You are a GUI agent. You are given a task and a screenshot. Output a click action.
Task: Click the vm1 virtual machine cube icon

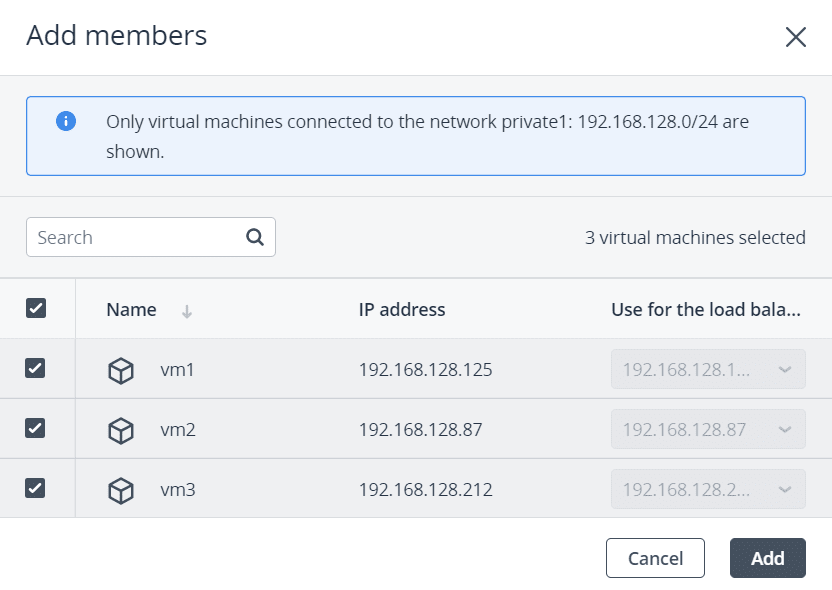(121, 371)
